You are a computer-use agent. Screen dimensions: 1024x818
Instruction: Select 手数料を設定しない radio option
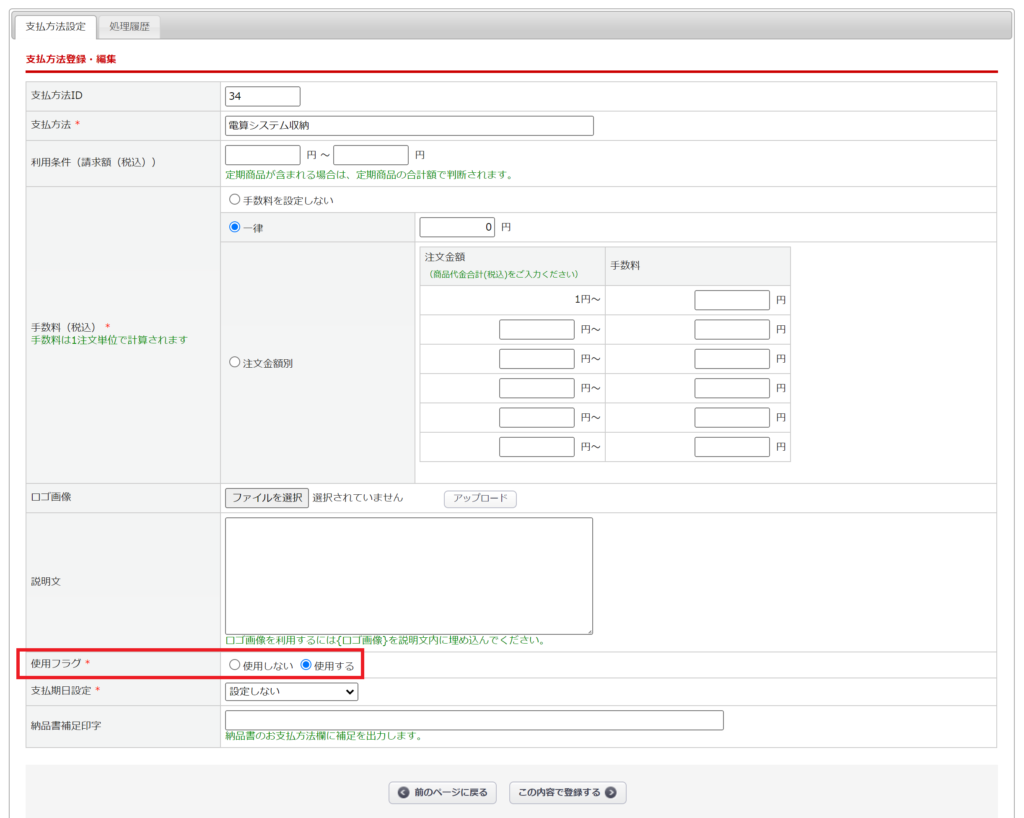[x=235, y=200]
